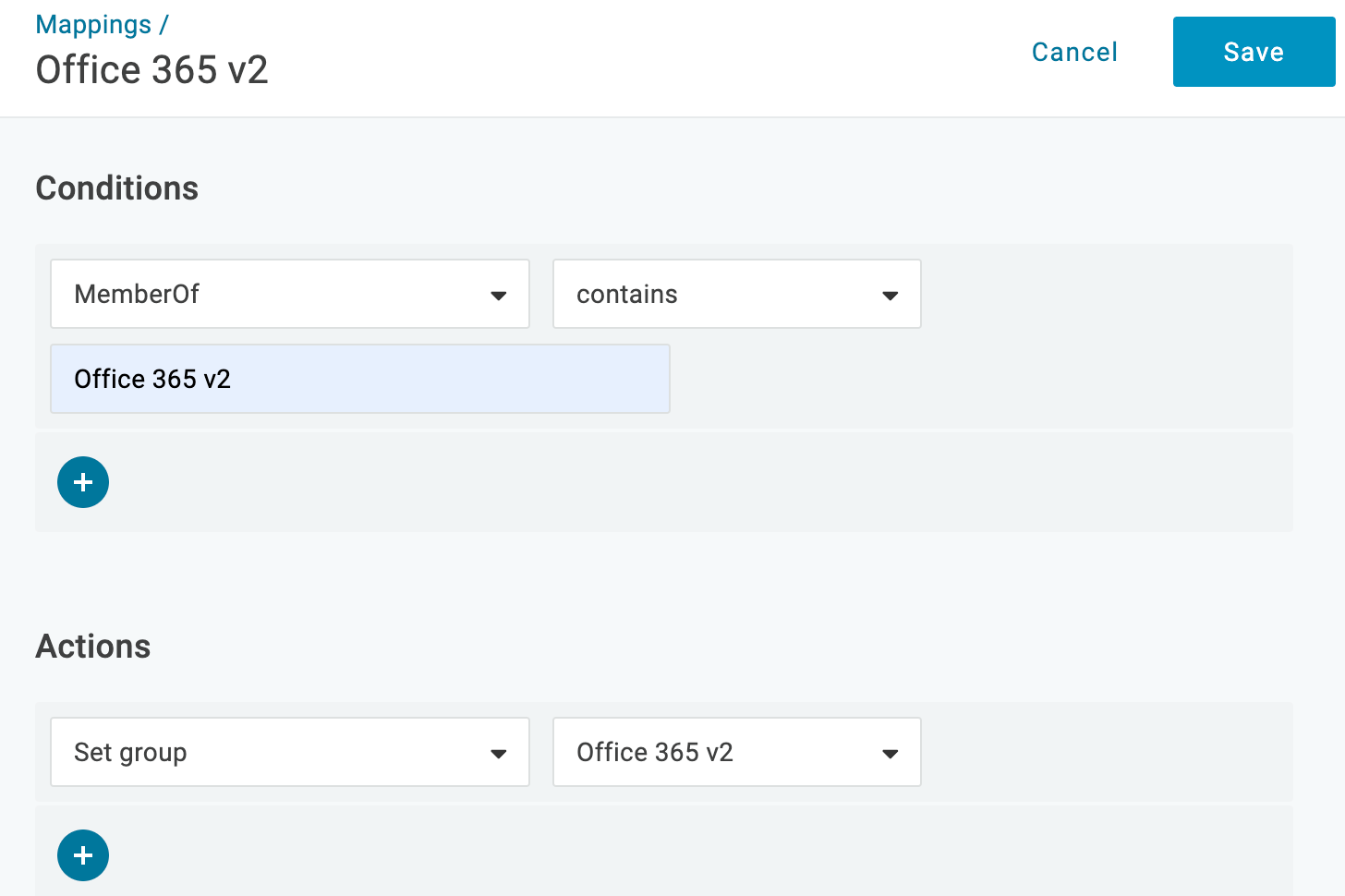
Task: Click the breadcrumb slash after Mappings
Action: 164,25
